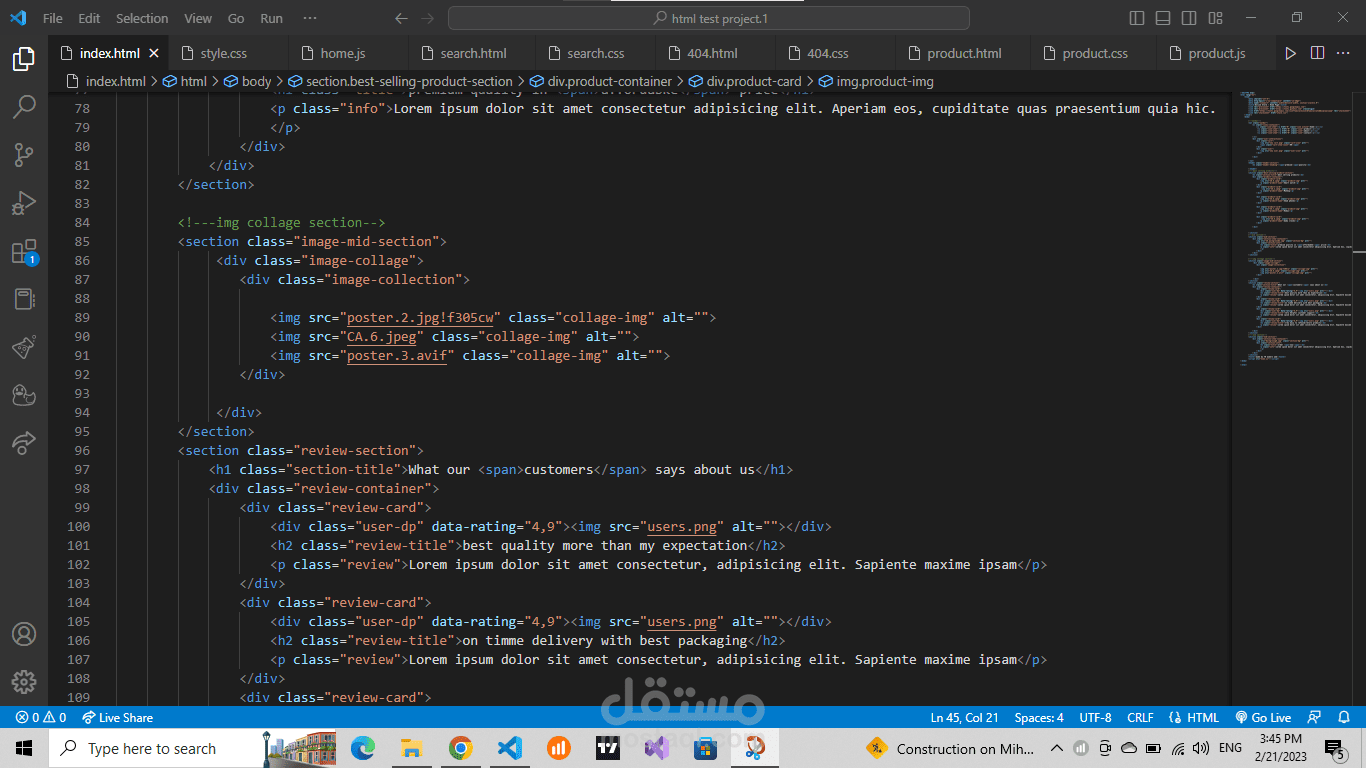Toggle the primary side bar layout icon
This screenshot has width=1366, height=768.
[x=1137, y=18]
